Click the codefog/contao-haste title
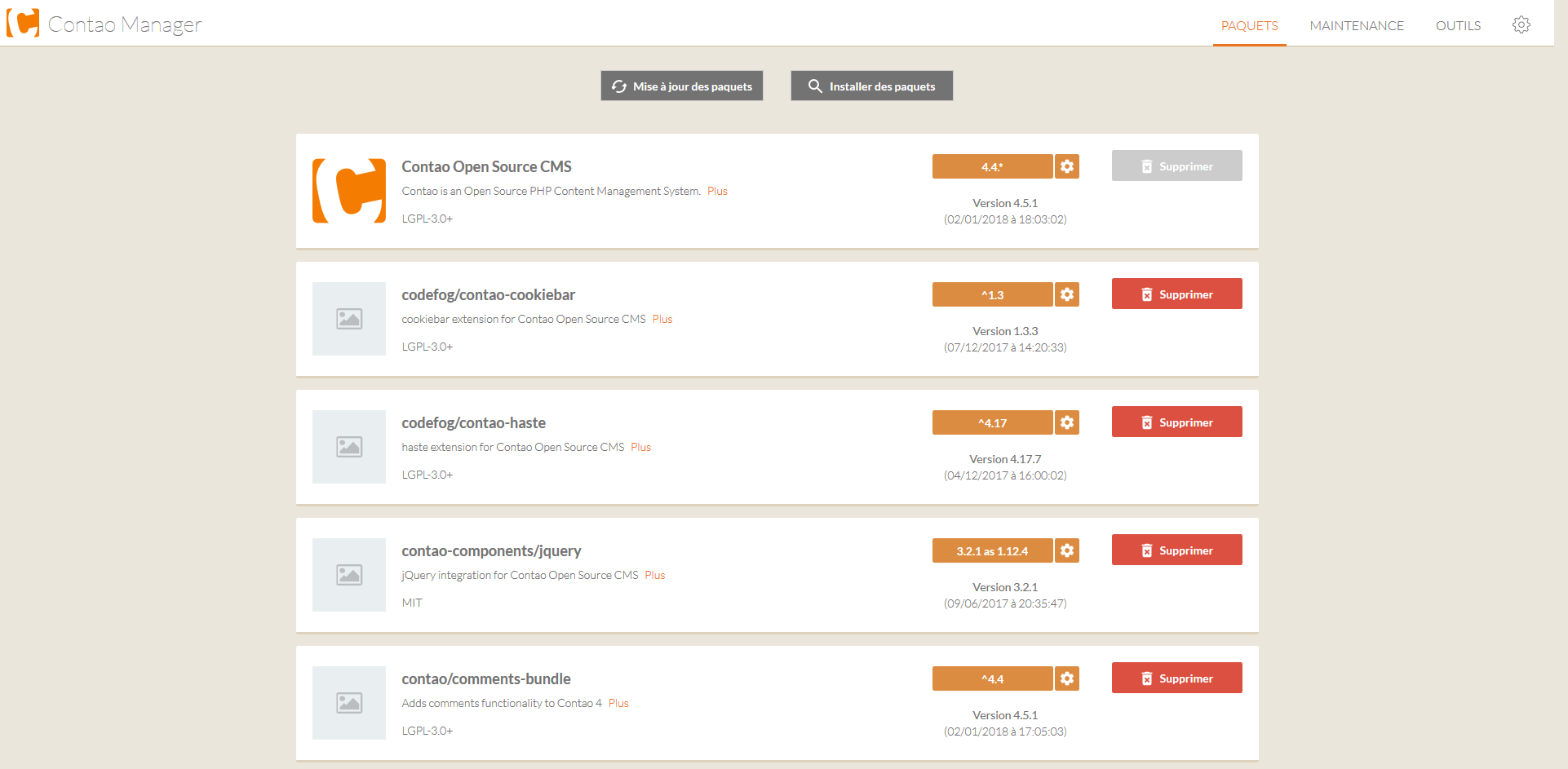The width and height of the screenshot is (1568, 769). click(x=473, y=422)
